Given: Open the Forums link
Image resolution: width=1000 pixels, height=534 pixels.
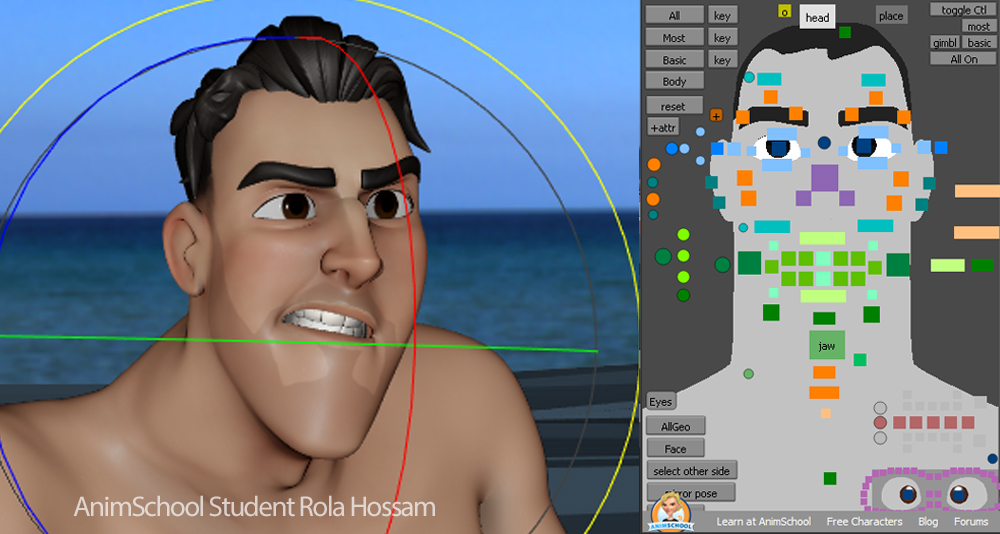Looking at the screenshot, I should [970, 521].
